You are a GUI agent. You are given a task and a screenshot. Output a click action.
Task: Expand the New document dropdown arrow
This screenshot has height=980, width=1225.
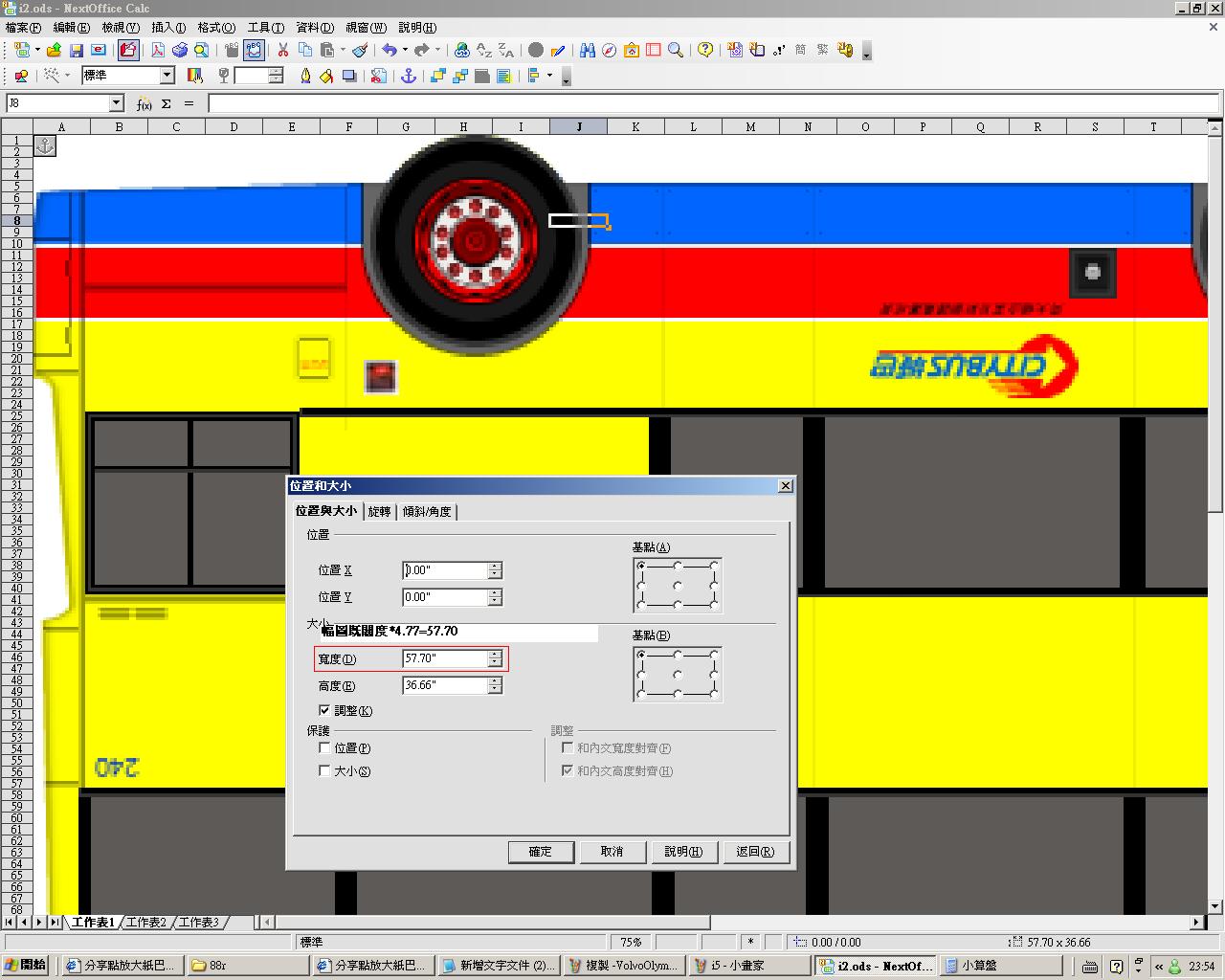[x=37, y=51]
